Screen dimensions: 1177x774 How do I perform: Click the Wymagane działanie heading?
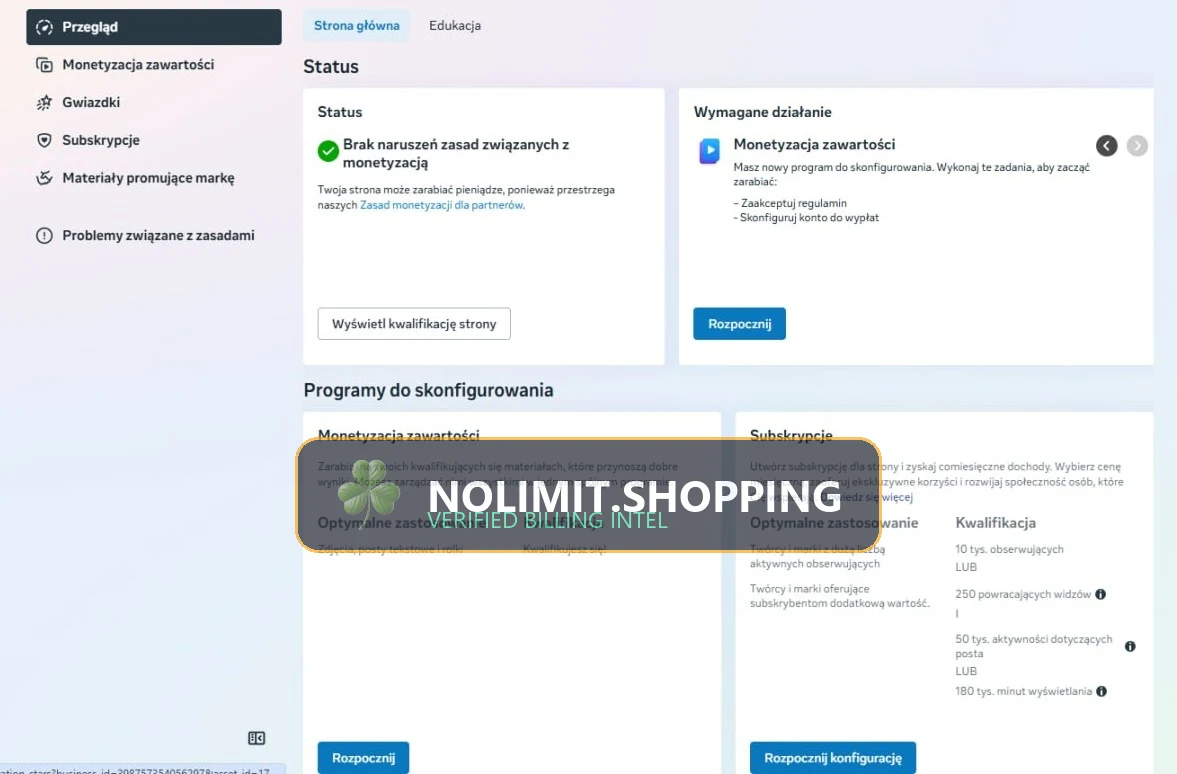763,112
